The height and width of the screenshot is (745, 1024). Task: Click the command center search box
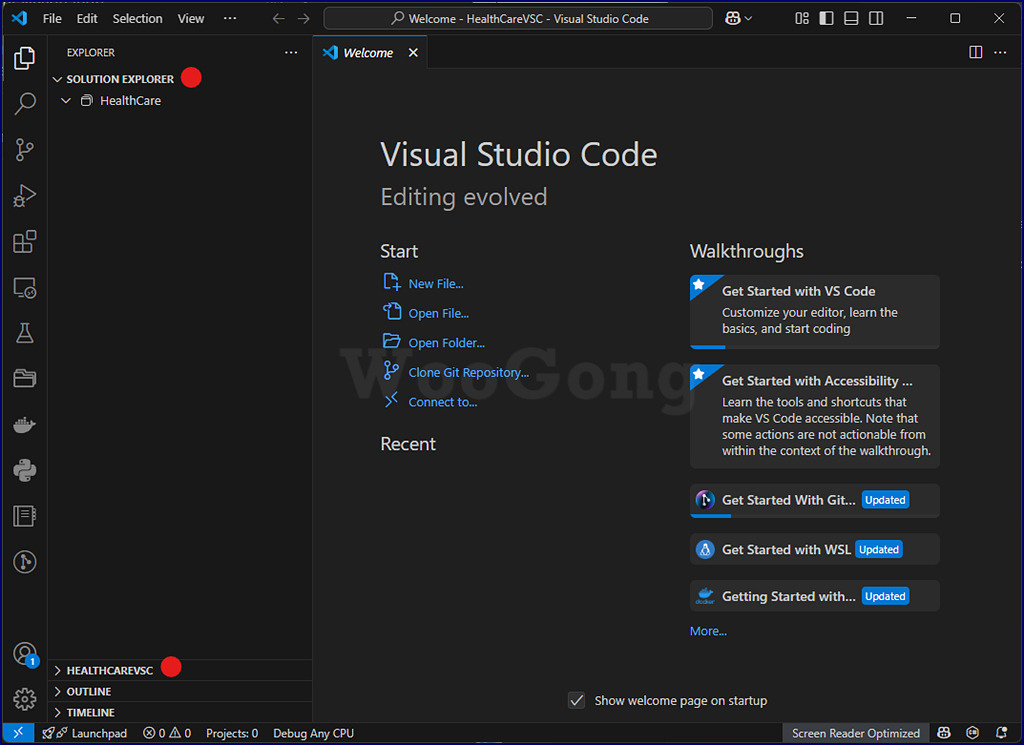coord(518,18)
